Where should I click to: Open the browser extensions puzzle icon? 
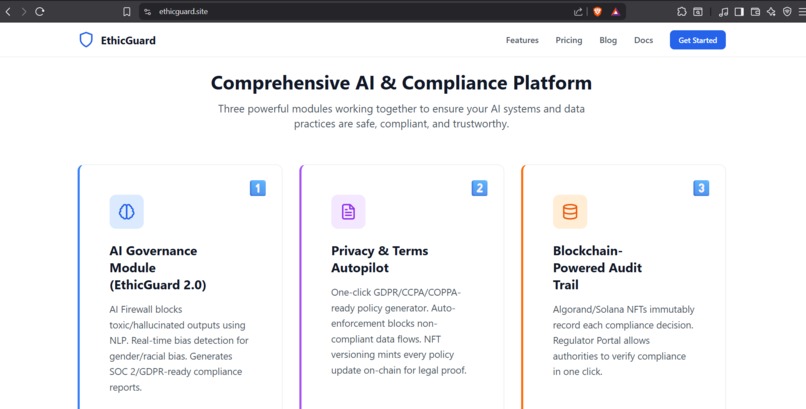pos(682,11)
